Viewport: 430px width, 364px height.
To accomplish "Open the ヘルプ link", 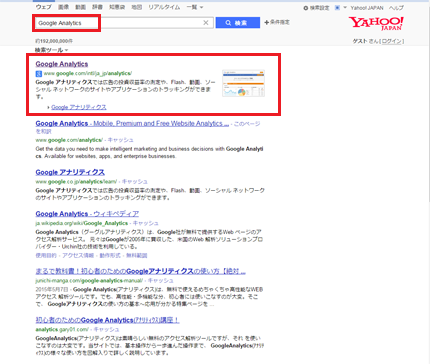I will click(x=396, y=8).
